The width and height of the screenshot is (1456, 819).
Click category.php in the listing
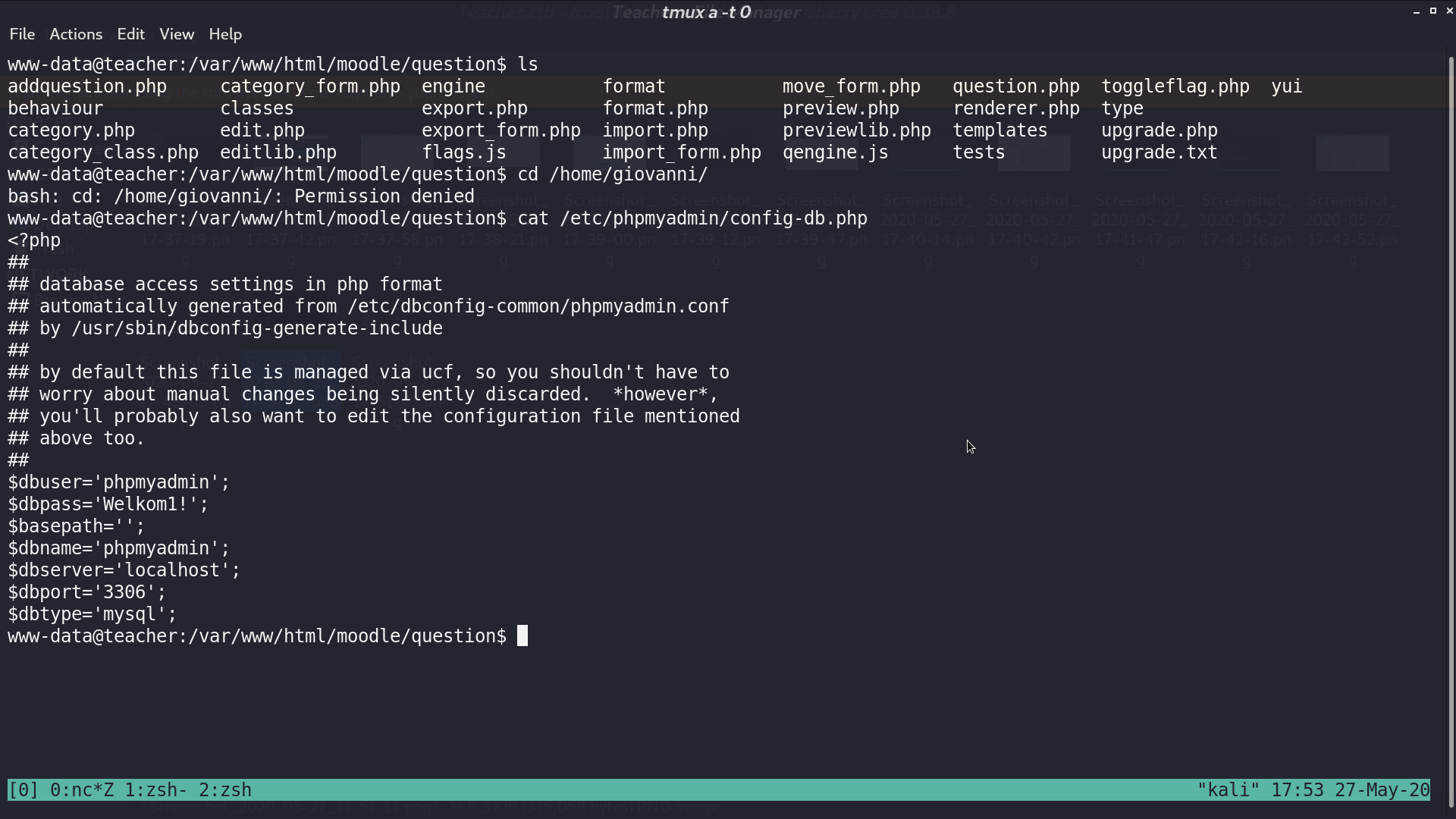71,130
